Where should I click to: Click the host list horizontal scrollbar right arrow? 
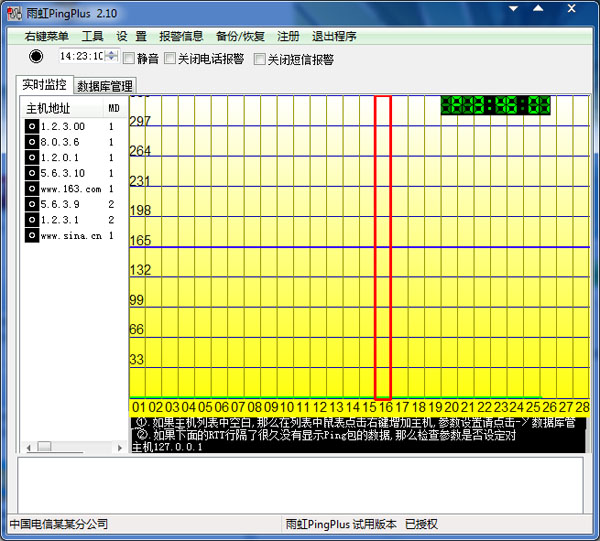click(122, 447)
